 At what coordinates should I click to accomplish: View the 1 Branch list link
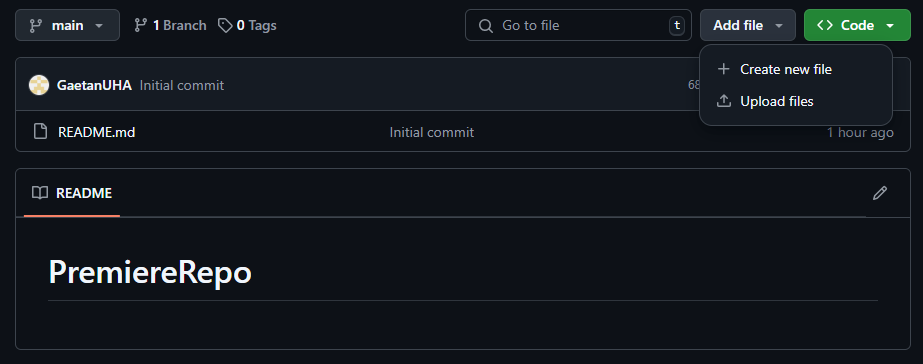click(x=170, y=25)
